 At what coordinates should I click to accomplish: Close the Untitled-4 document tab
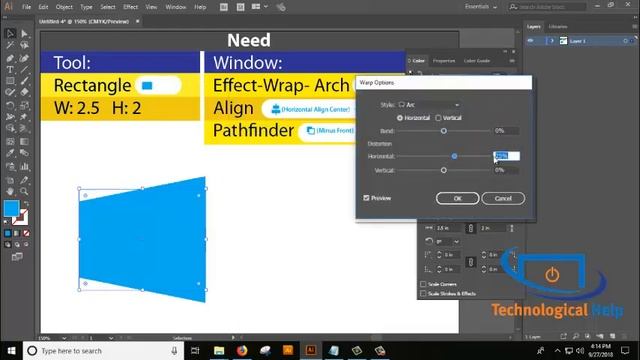[x=138, y=21]
